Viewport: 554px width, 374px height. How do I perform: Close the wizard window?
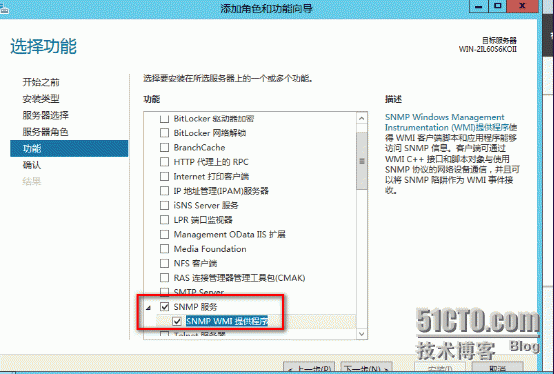522,6
